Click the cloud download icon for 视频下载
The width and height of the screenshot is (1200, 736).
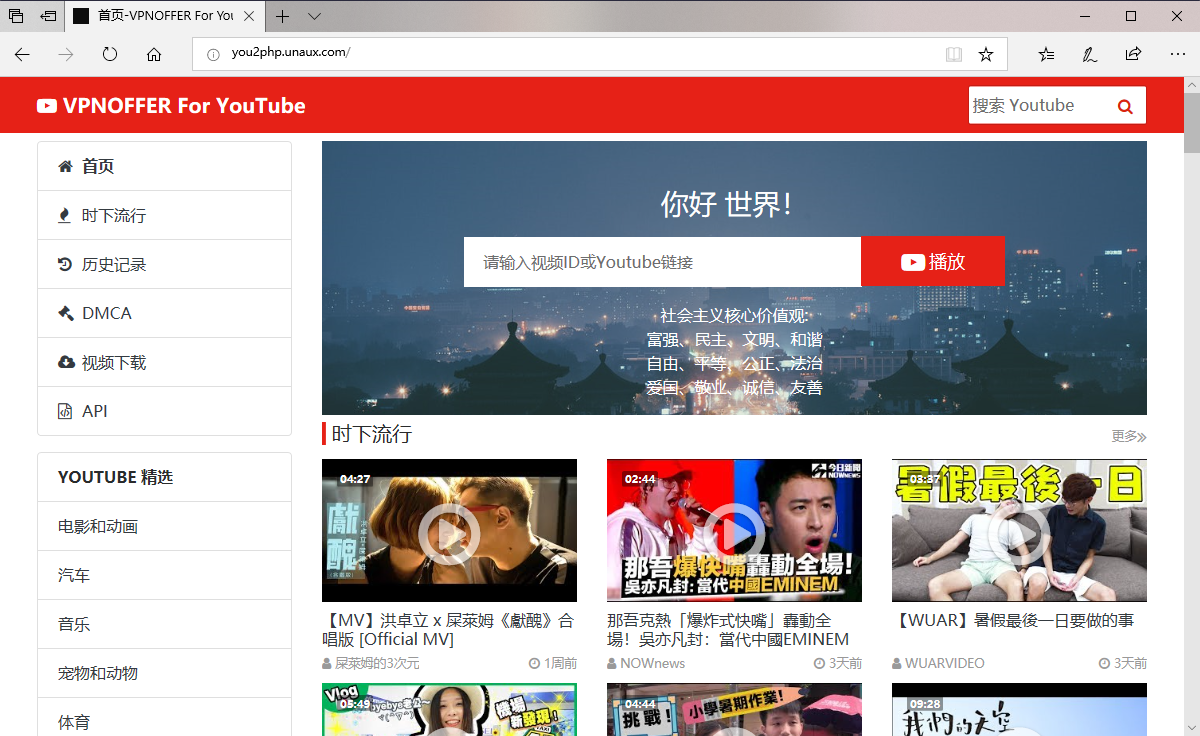tap(66, 362)
